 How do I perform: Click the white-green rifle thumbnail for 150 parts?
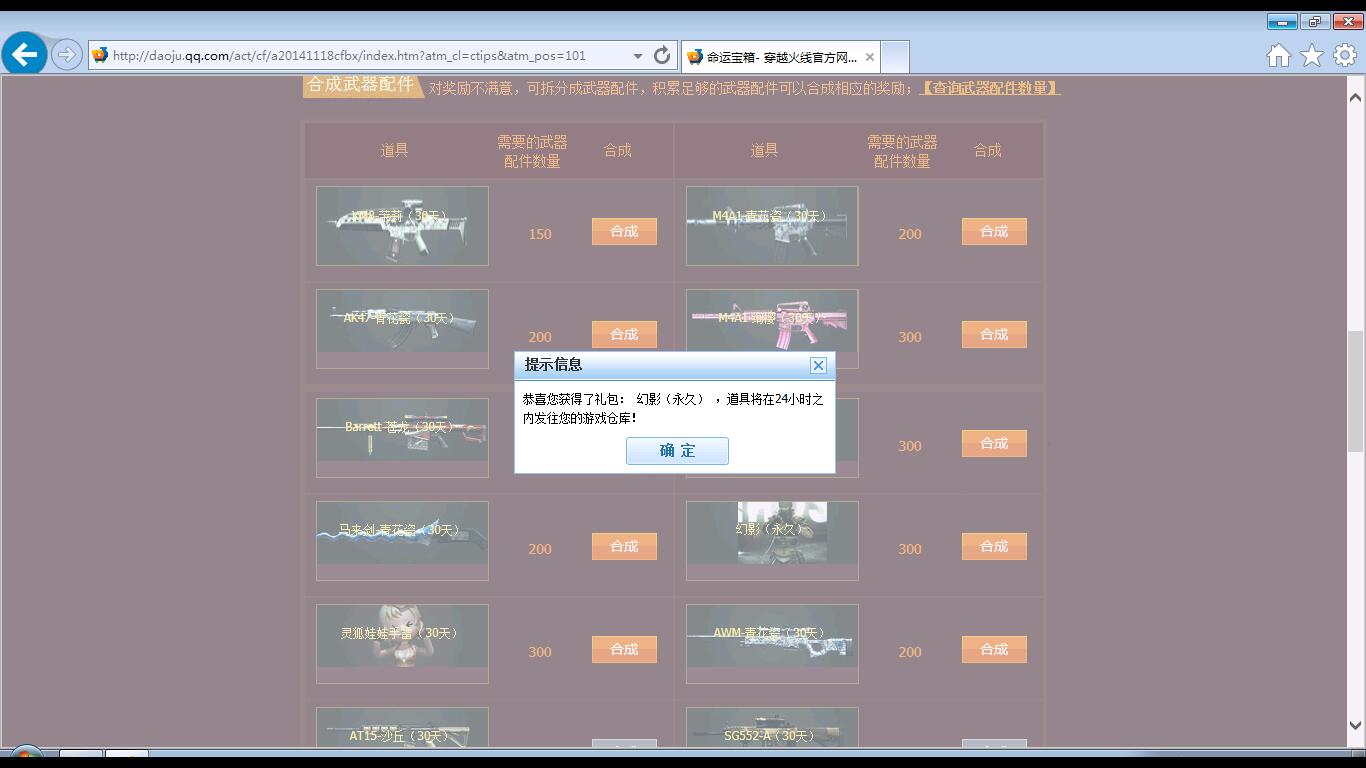tap(402, 226)
